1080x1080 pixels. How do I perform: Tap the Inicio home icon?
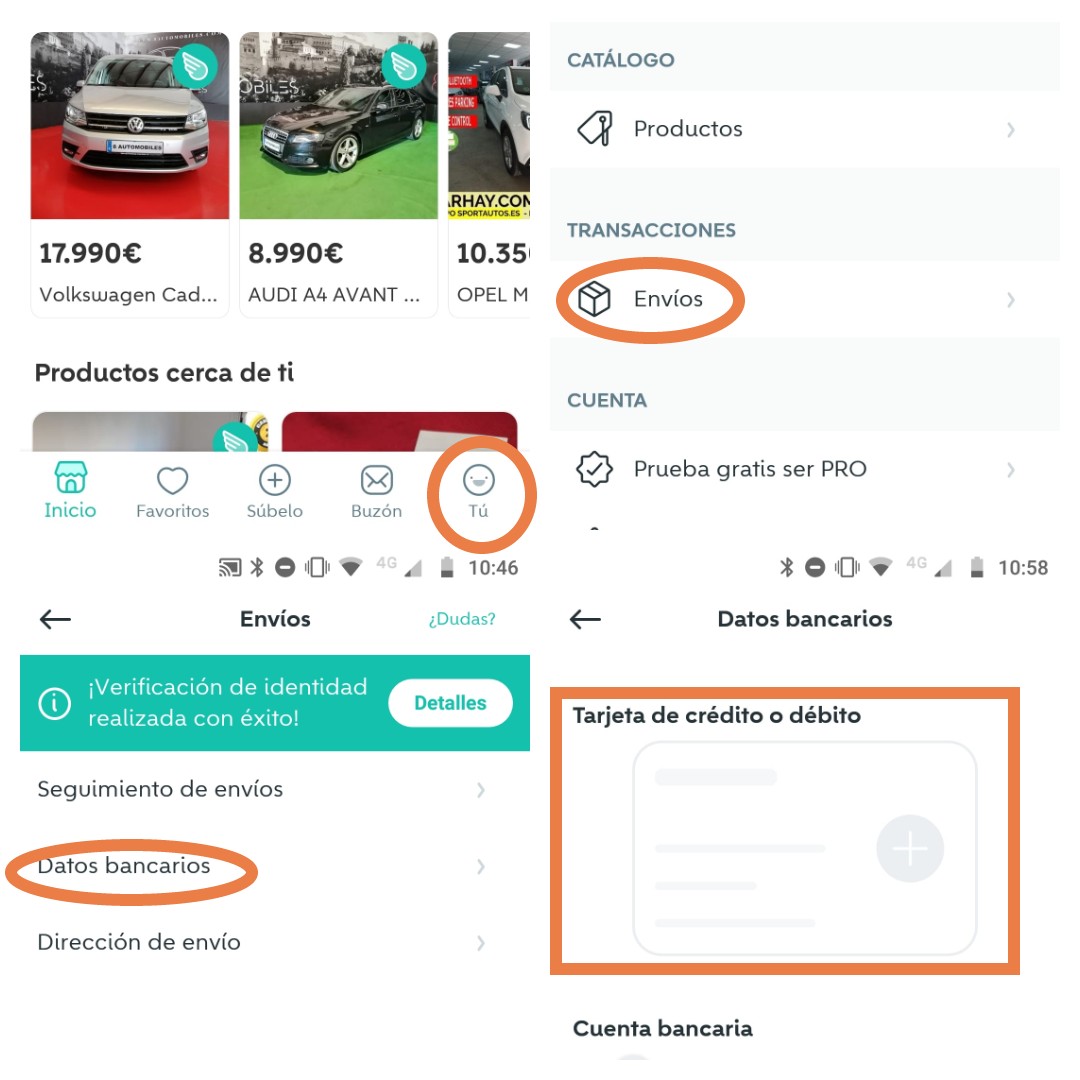70,479
